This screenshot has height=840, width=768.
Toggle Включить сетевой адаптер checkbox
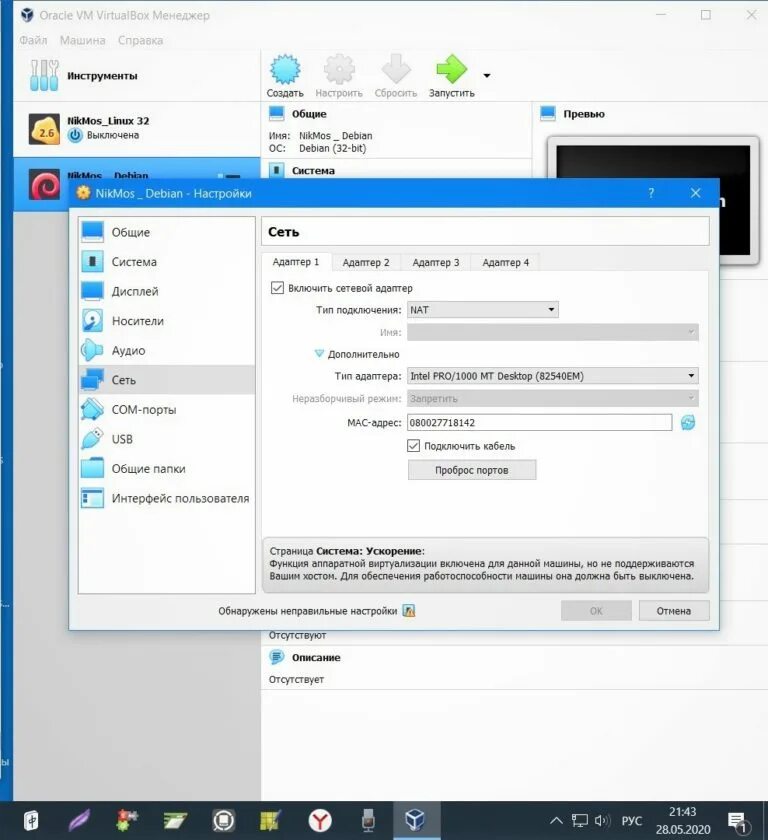pyautogui.click(x=277, y=288)
